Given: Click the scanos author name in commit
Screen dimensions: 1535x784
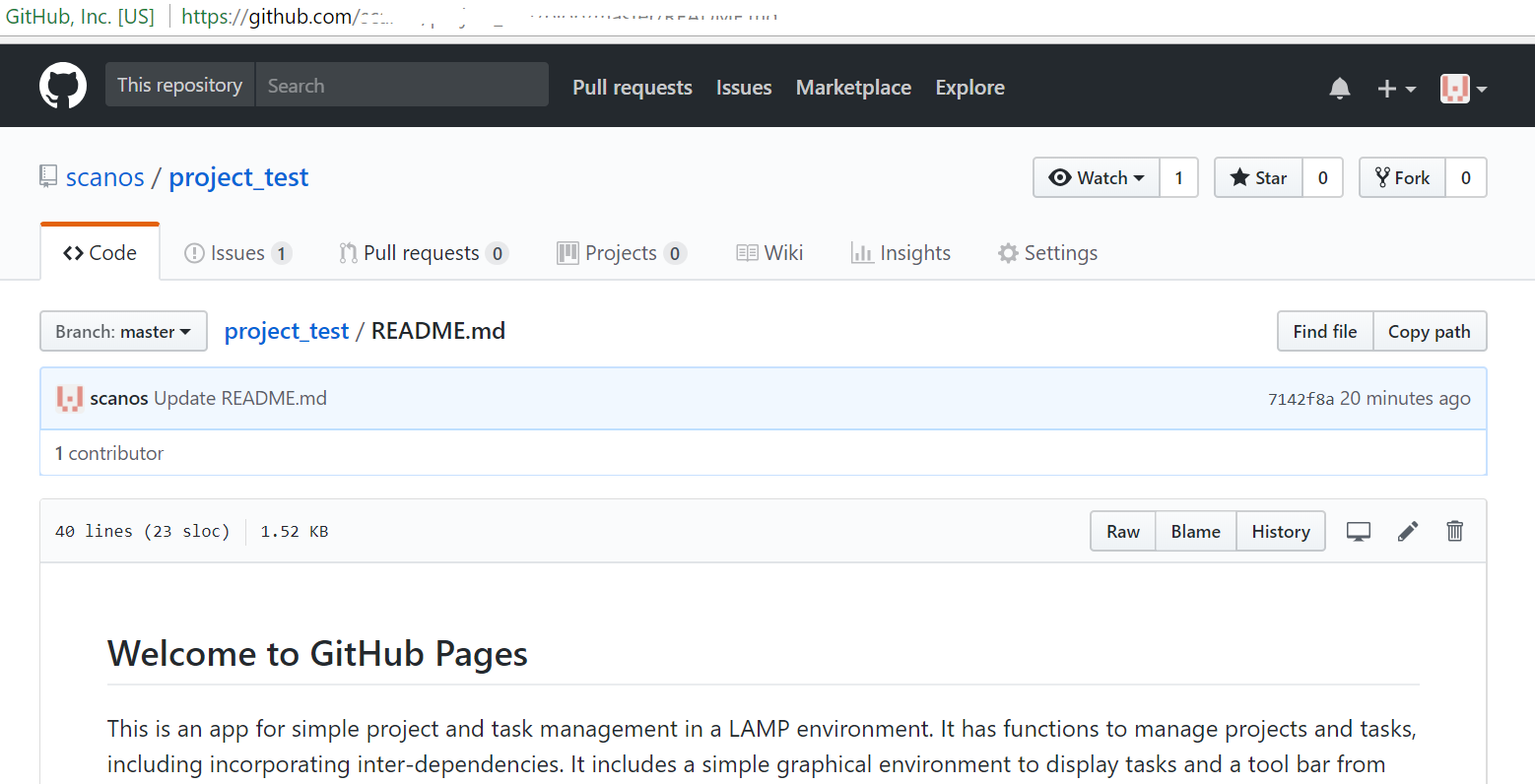Looking at the screenshot, I should click(119, 398).
